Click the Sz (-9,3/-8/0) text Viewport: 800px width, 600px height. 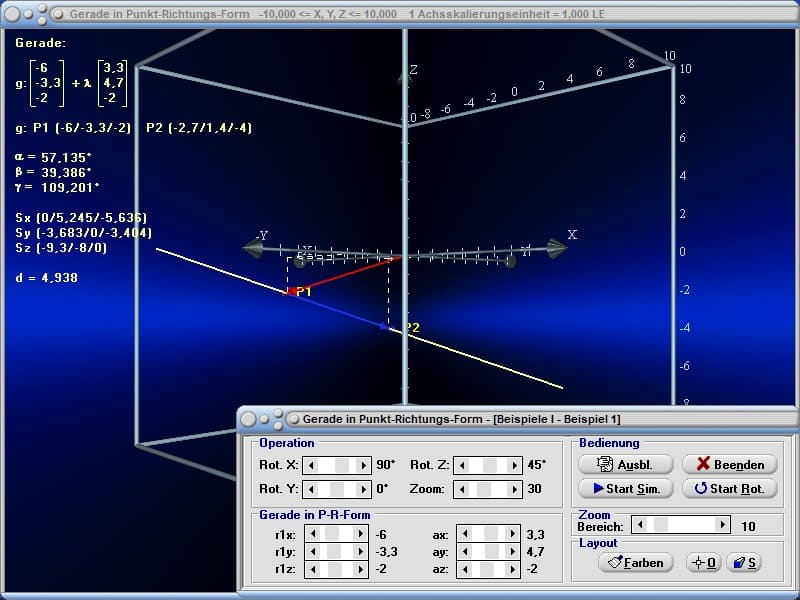click(61, 248)
